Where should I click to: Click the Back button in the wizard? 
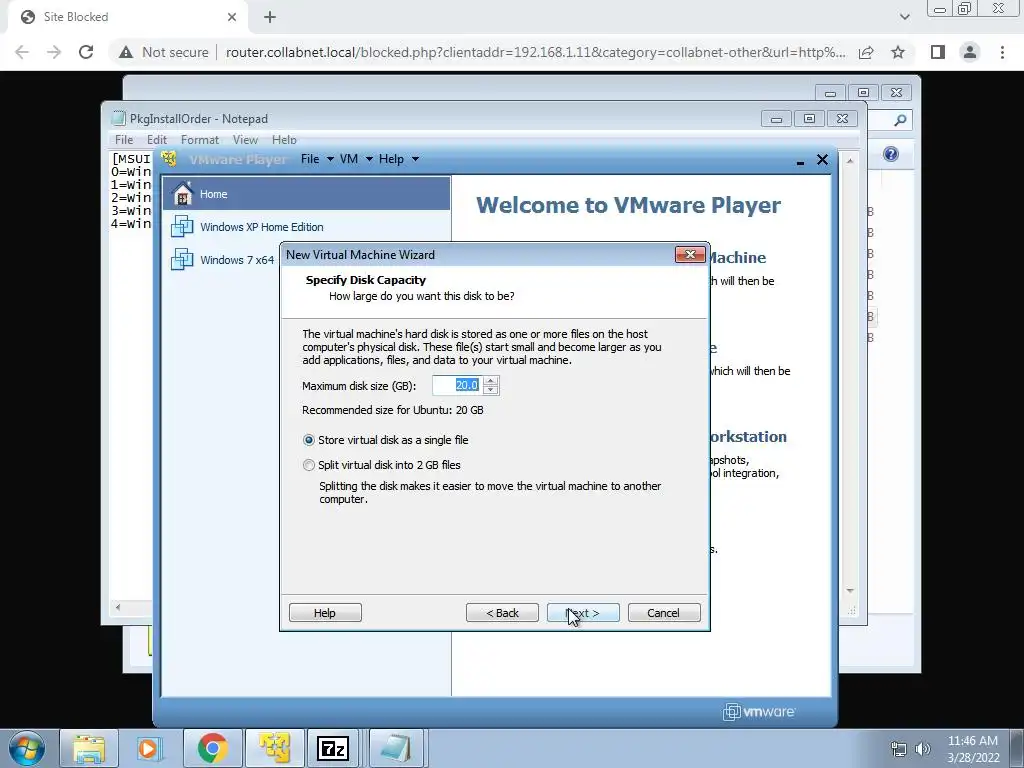point(502,613)
